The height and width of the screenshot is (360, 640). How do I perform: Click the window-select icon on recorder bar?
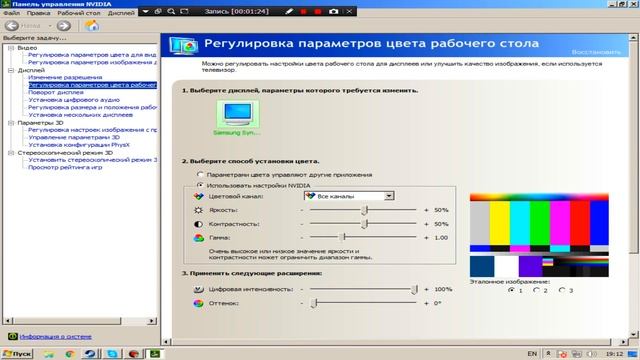[158, 11]
